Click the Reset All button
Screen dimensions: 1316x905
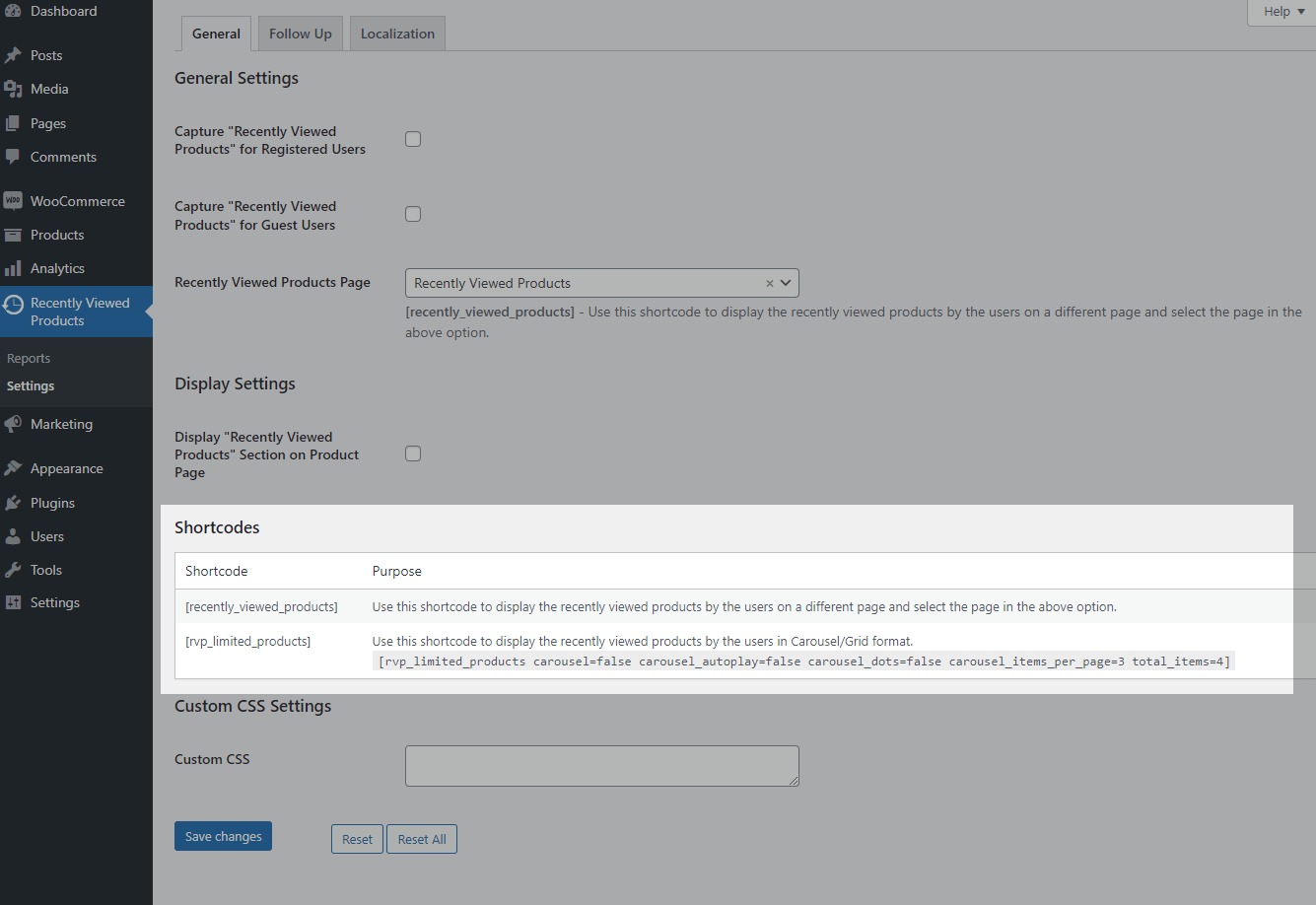(x=421, y=838)
